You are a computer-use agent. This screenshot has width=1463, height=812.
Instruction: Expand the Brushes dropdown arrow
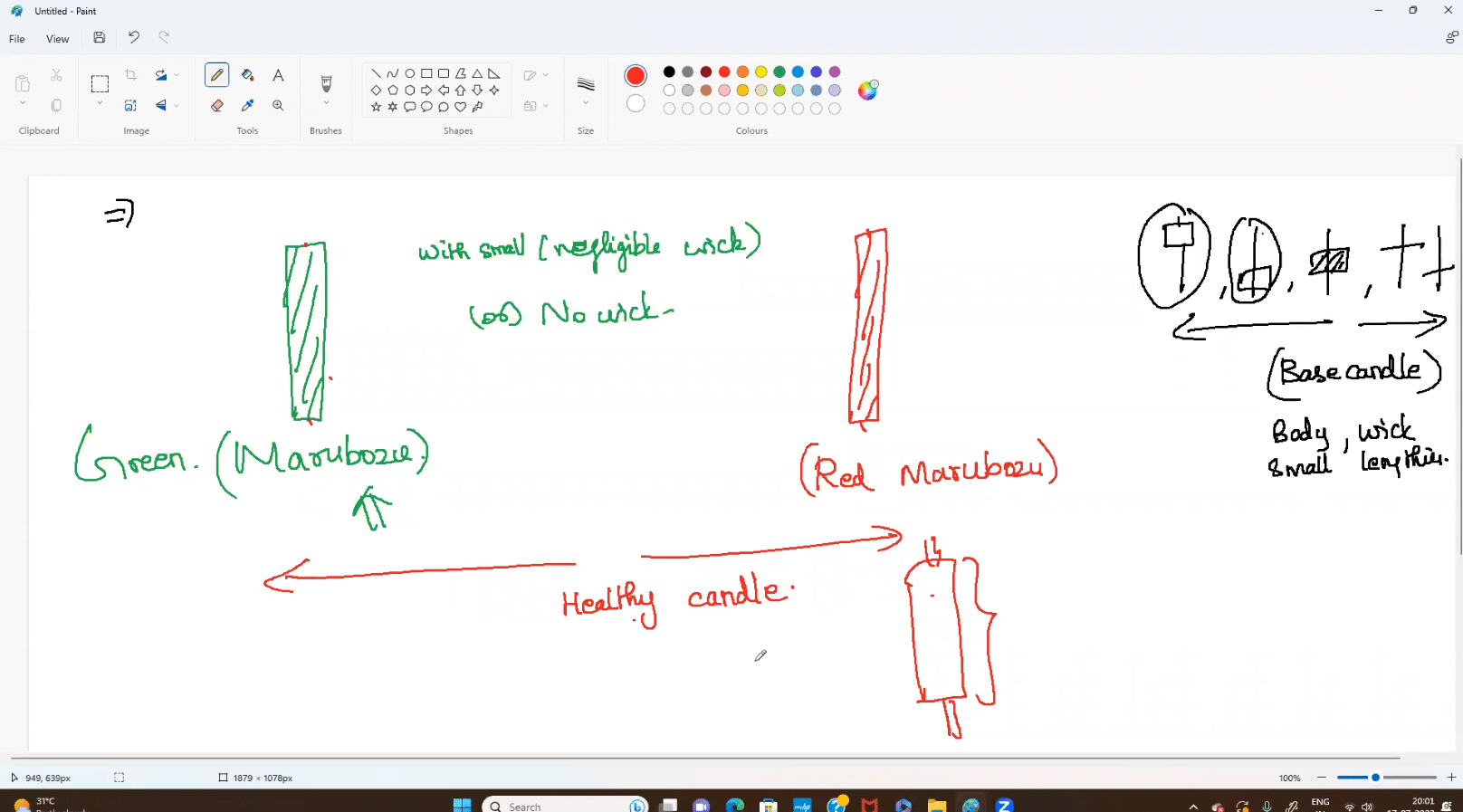click(x=326, y=103)
